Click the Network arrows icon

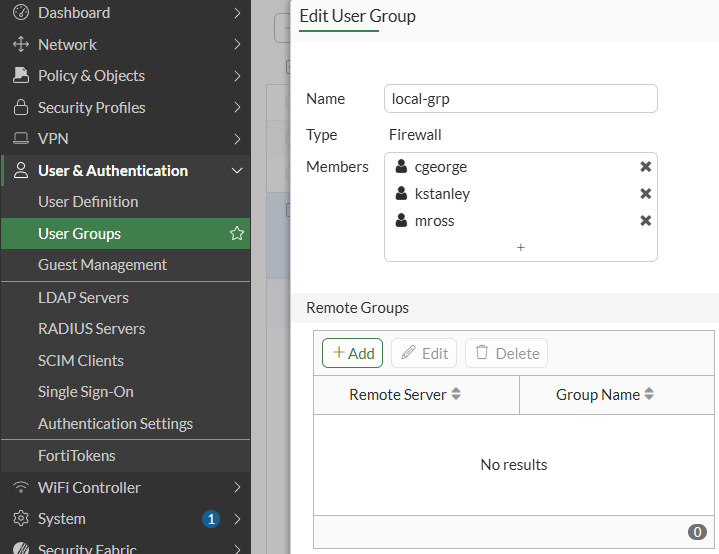21,44
